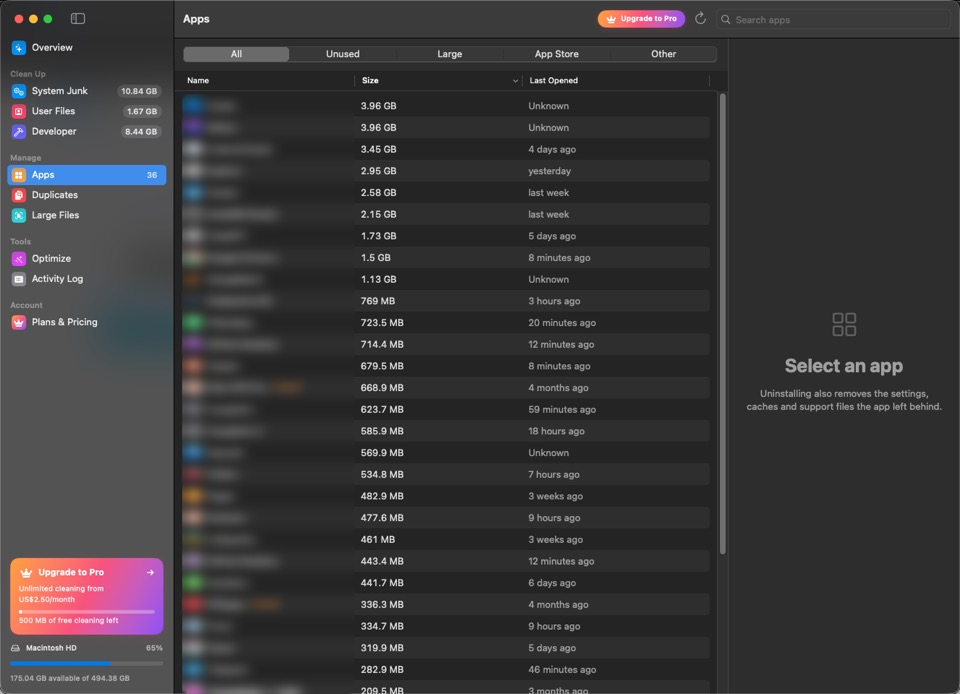Open the Plans & Pricing crown icon

coord(19,323)
